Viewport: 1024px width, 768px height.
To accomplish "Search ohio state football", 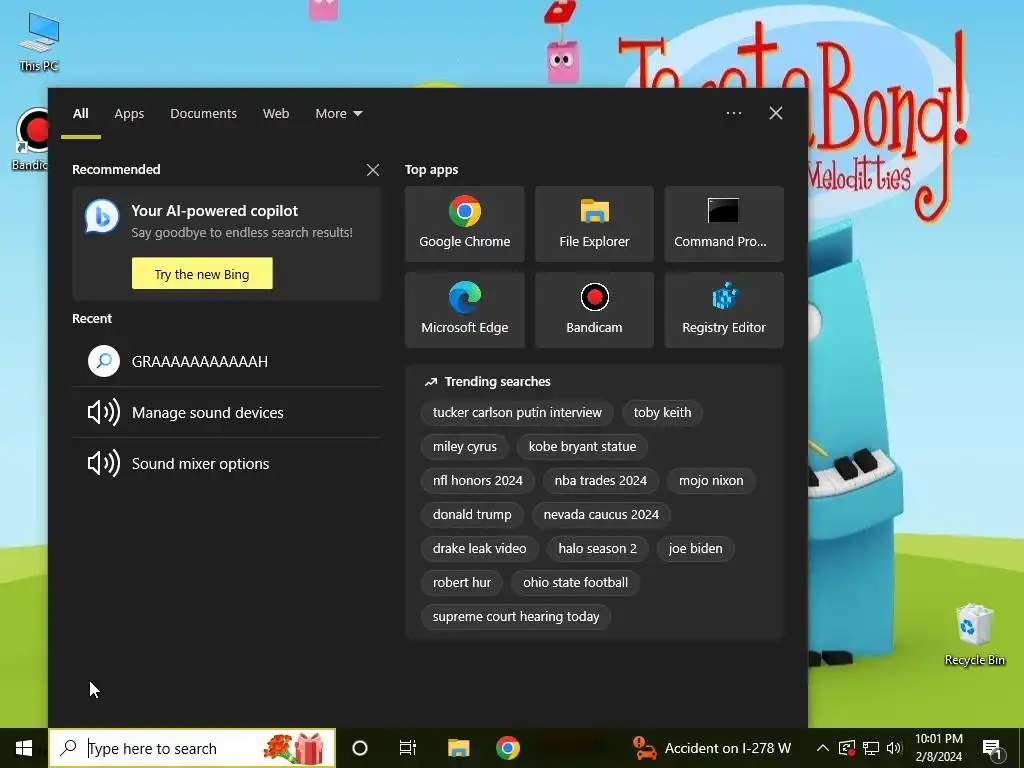I will pyautogui.click(x=575, y=583).
